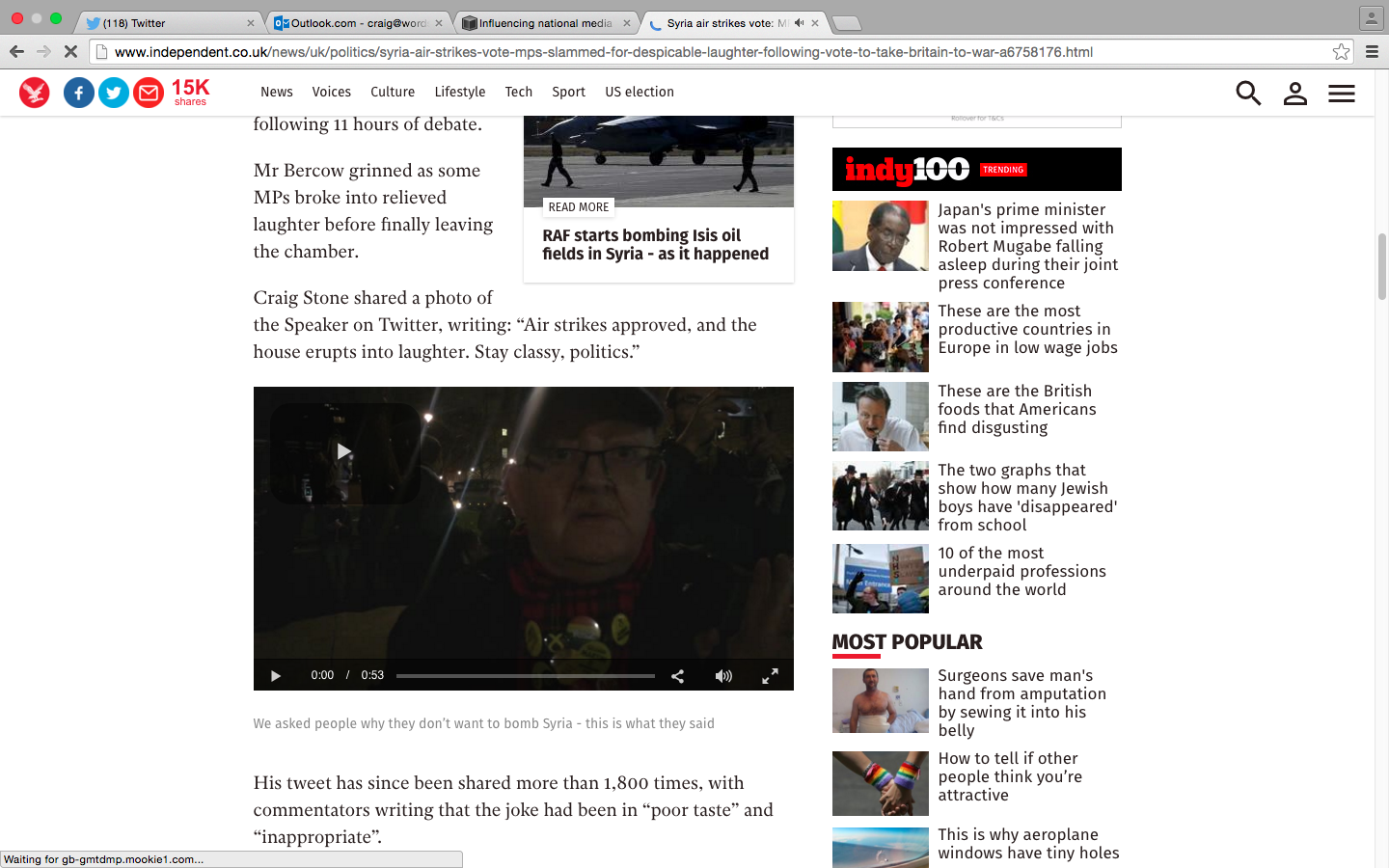Open the user account icon
1389x868 pixels.
pyautogui.click(x=1295, y=93)
